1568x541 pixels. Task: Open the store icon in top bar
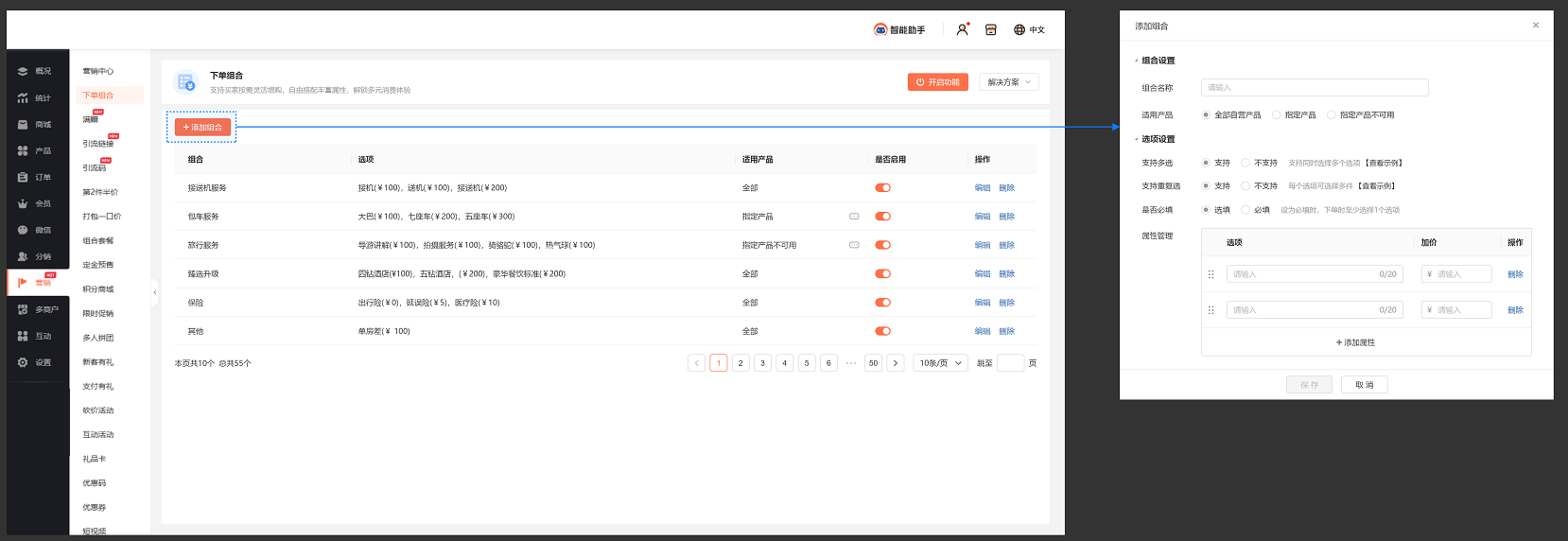990,30
